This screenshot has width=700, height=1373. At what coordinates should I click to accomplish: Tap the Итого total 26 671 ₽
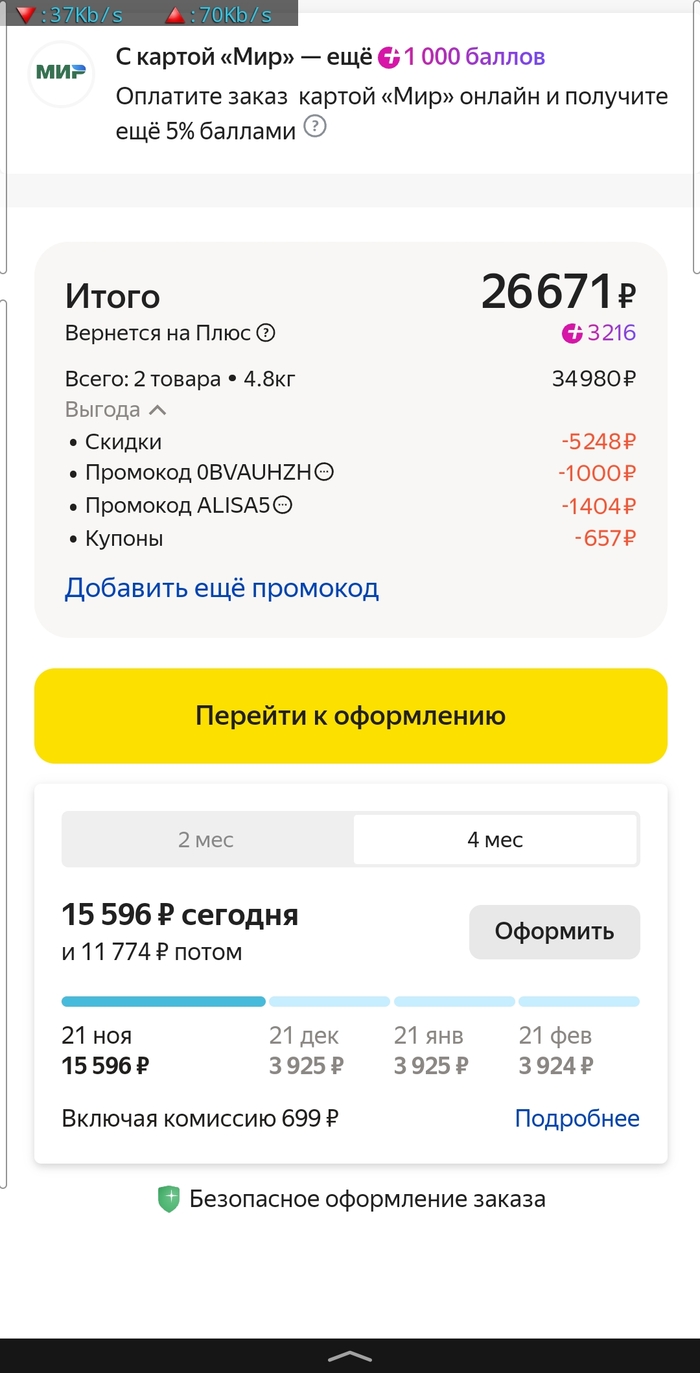(x=558, y=293)
